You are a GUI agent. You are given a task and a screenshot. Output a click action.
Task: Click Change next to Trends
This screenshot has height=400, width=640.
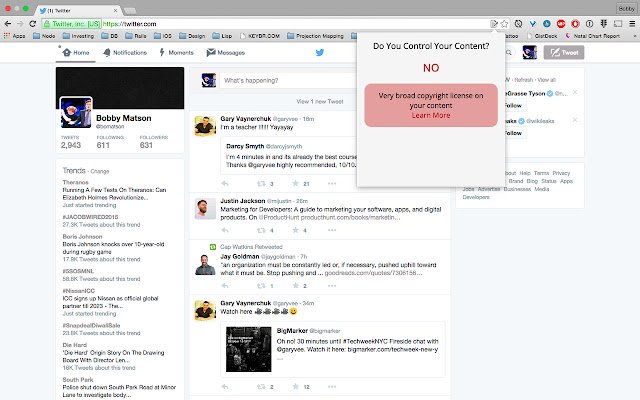click(100, 171)
